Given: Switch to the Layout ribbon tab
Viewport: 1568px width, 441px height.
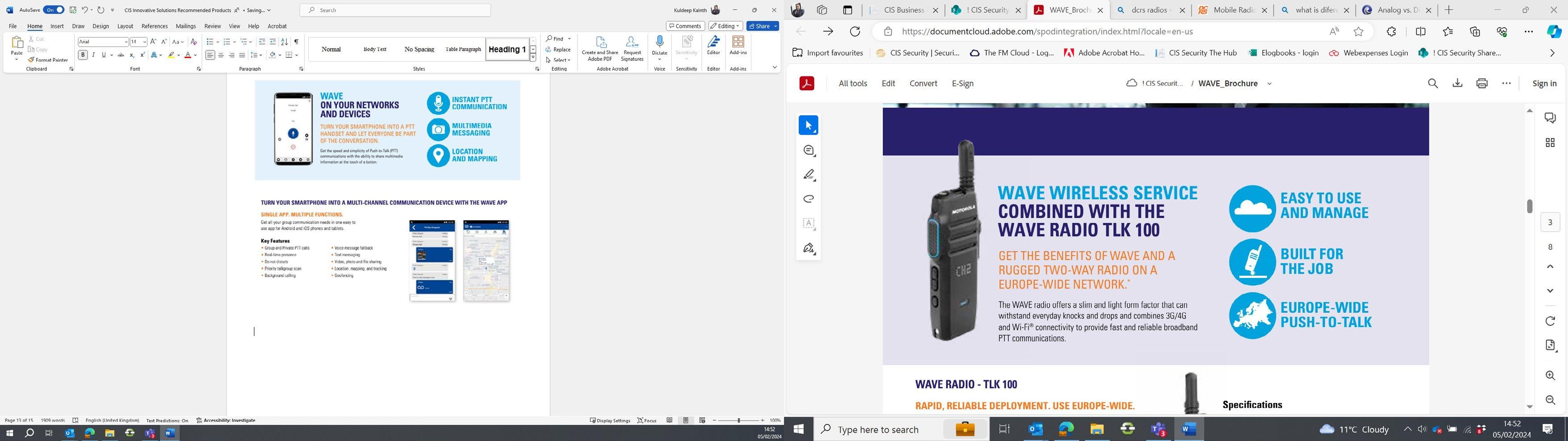Looking at the screenshot, I should [126, 26].
